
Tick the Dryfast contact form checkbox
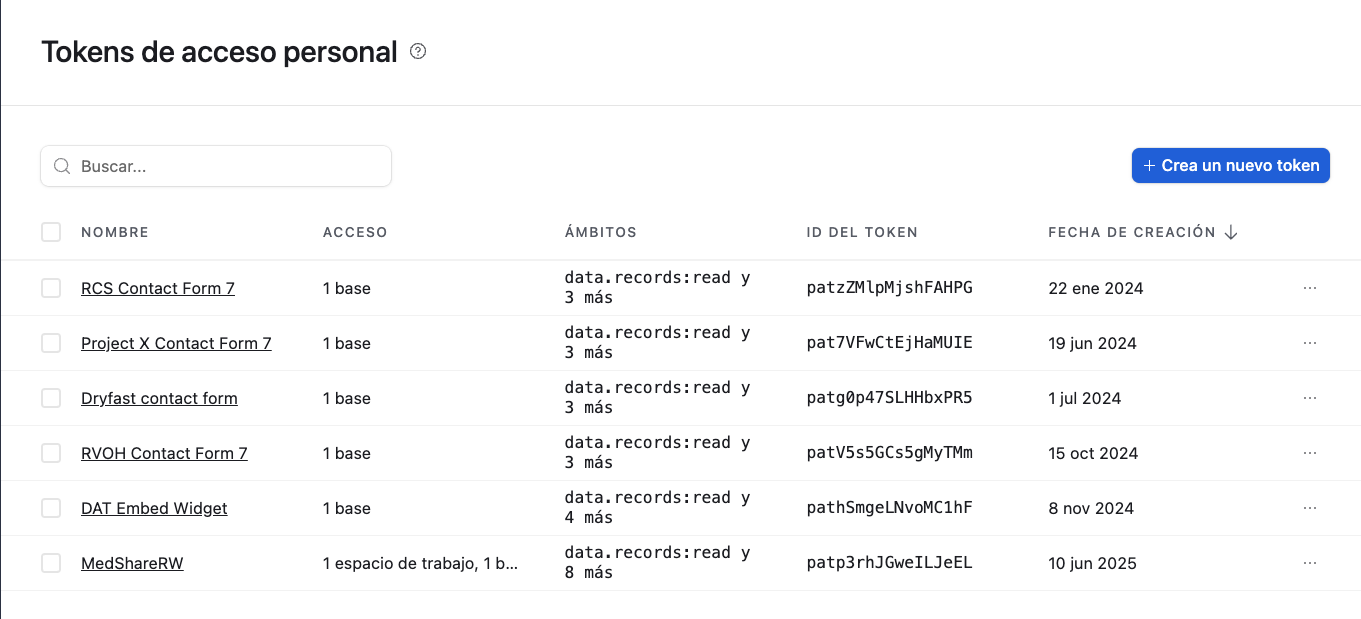pyautogui.click(x=51, y=398)
